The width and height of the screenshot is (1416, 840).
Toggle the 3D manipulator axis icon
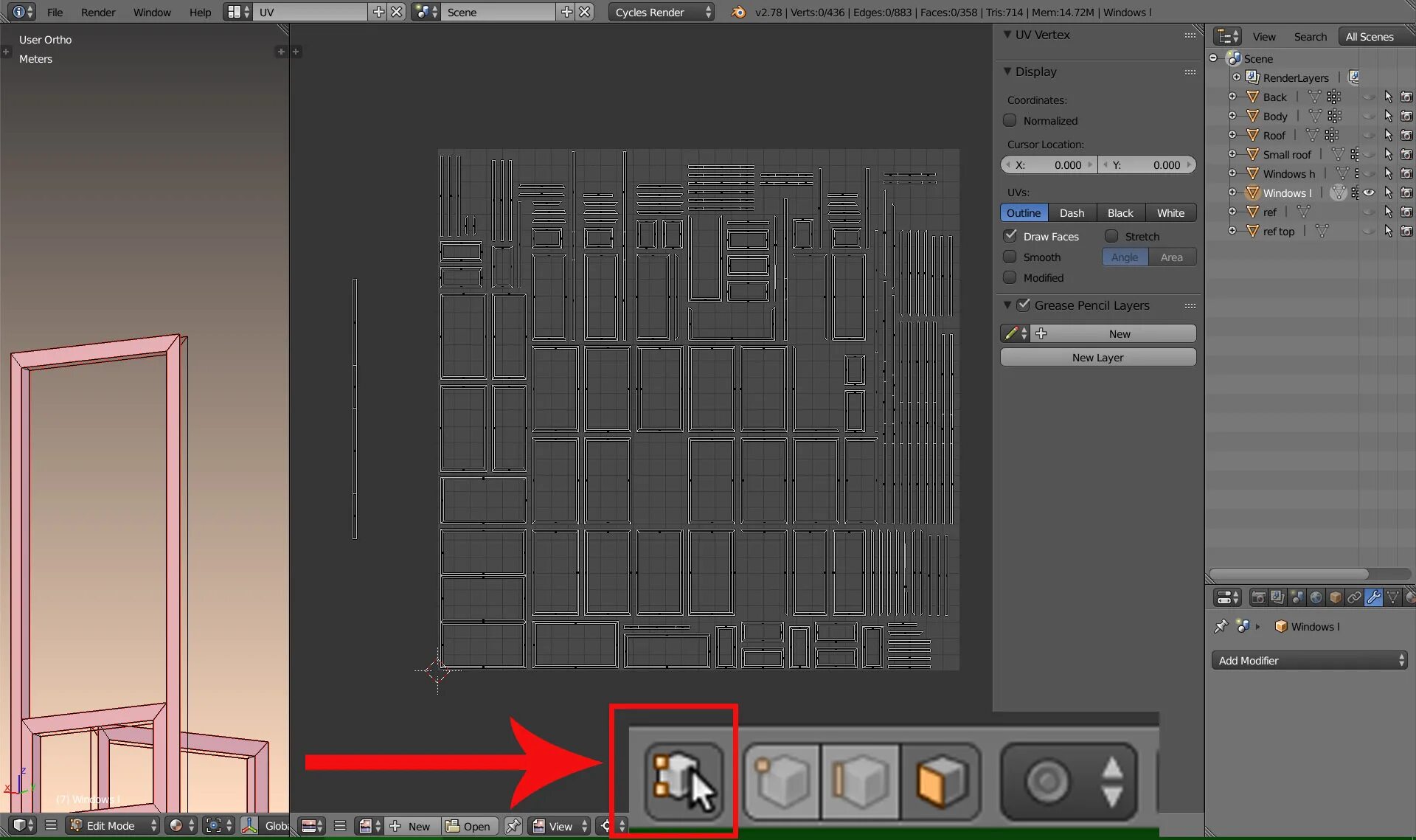(249, 826)
